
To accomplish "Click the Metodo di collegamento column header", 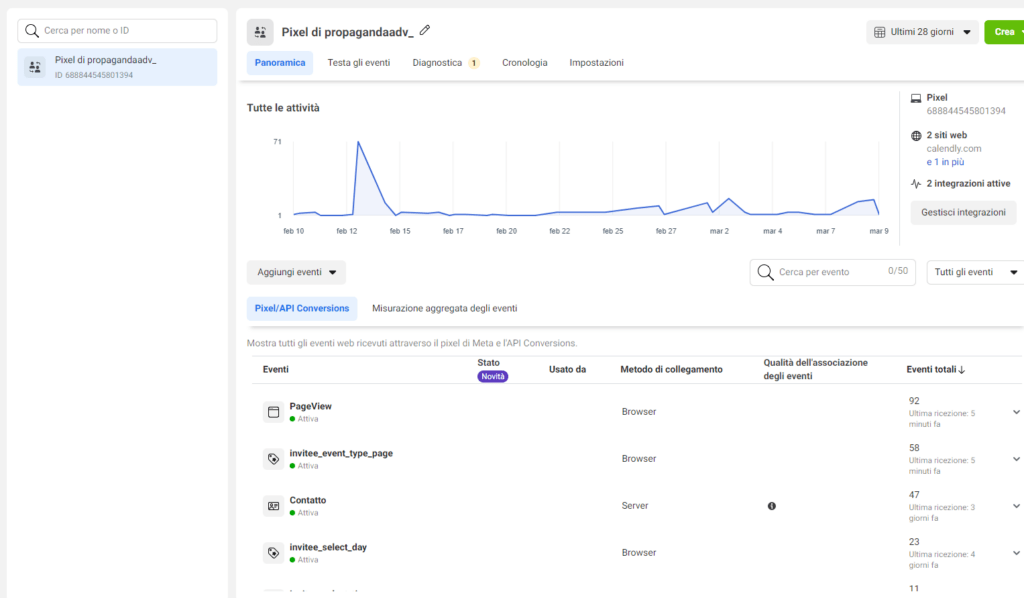I will [x=671, y=370].
